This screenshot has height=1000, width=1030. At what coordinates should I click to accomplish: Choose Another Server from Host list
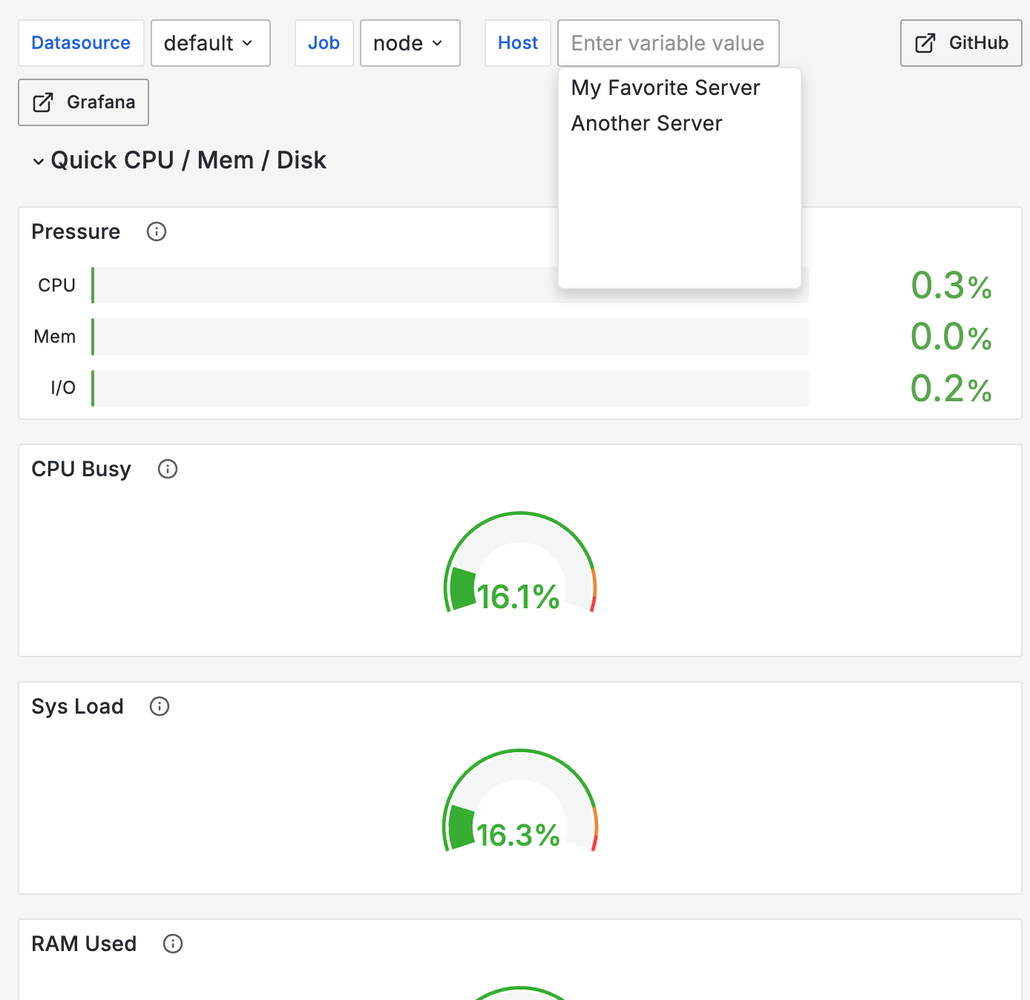pyautogui.click(x=679, y=123)
